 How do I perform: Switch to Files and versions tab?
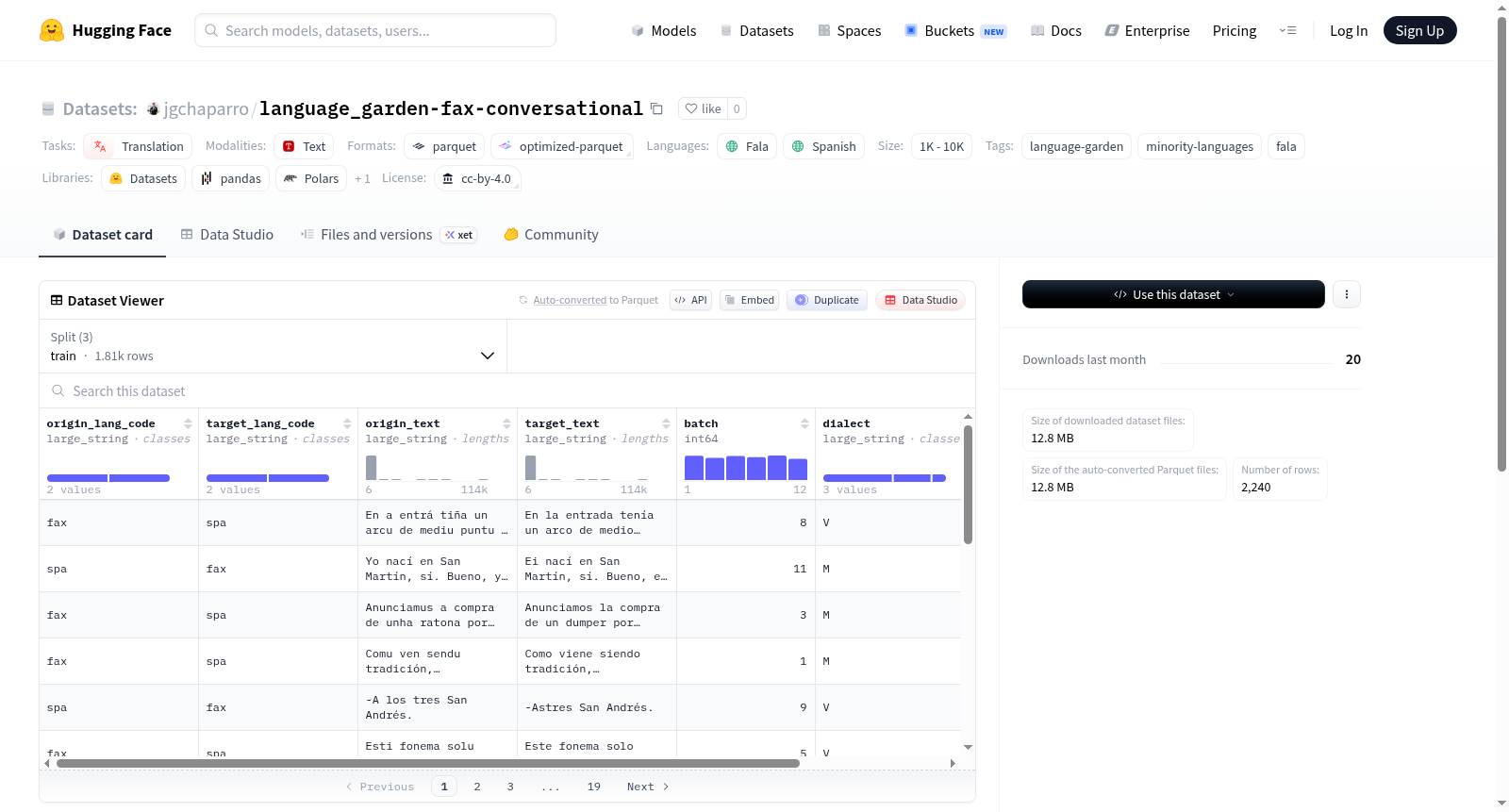pyautogui.click(x=389, y=235)
